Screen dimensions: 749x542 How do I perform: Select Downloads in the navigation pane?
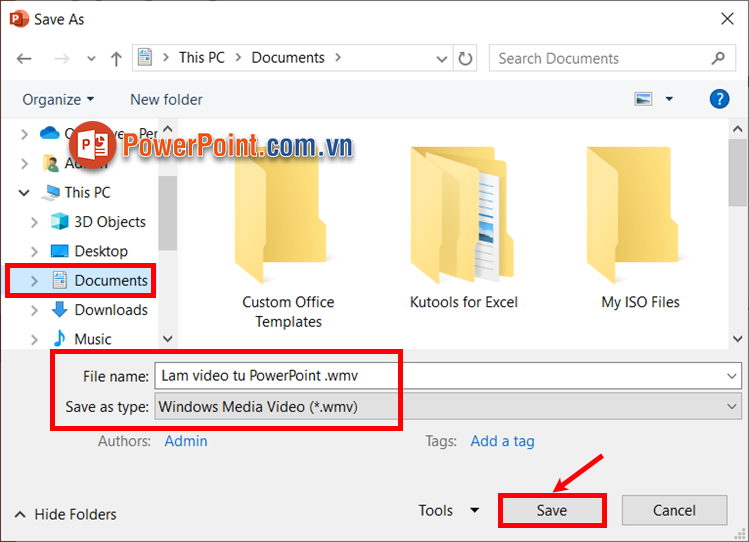[111, 310]
